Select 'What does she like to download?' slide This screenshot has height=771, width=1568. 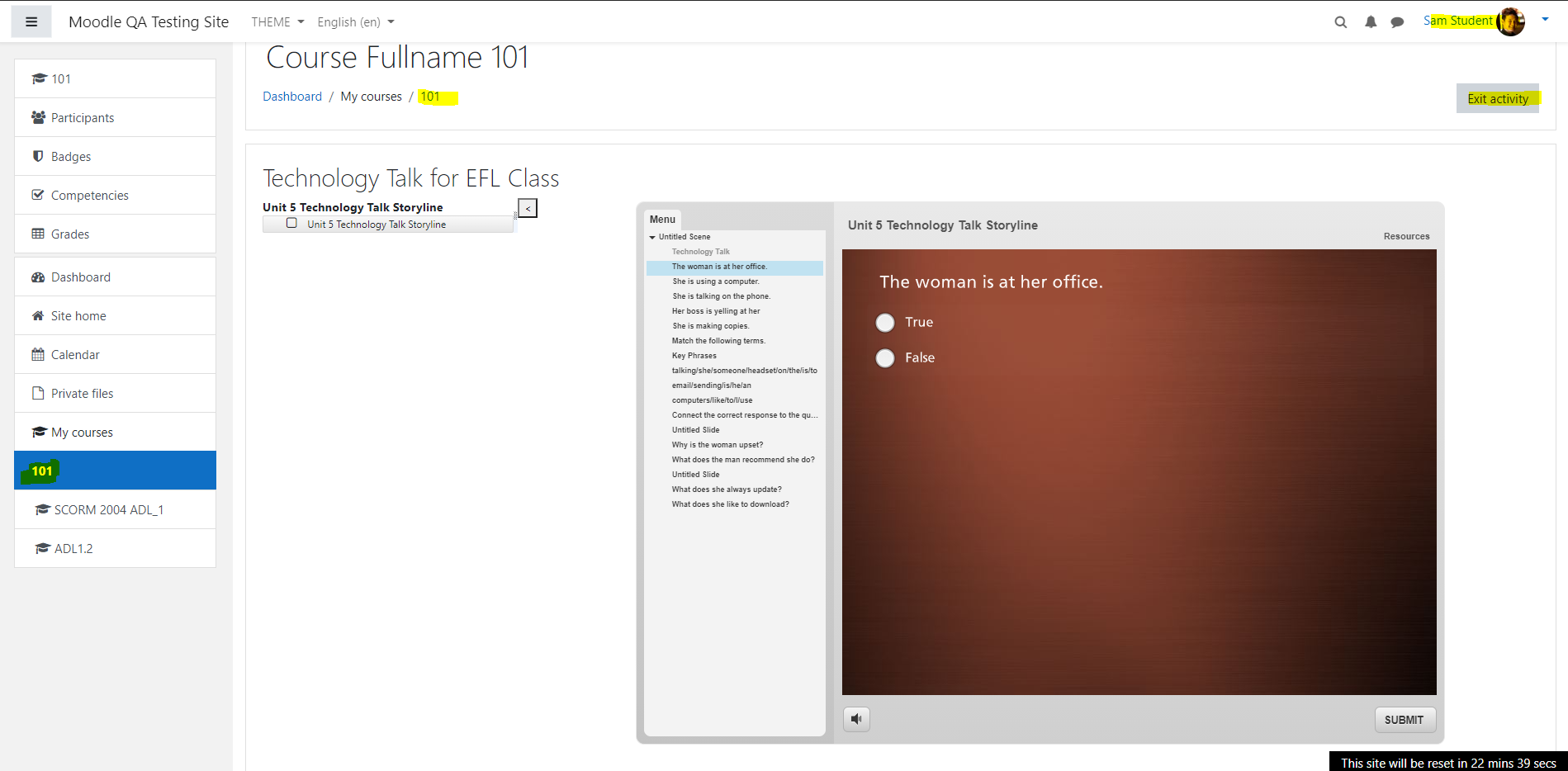(731, 504)
